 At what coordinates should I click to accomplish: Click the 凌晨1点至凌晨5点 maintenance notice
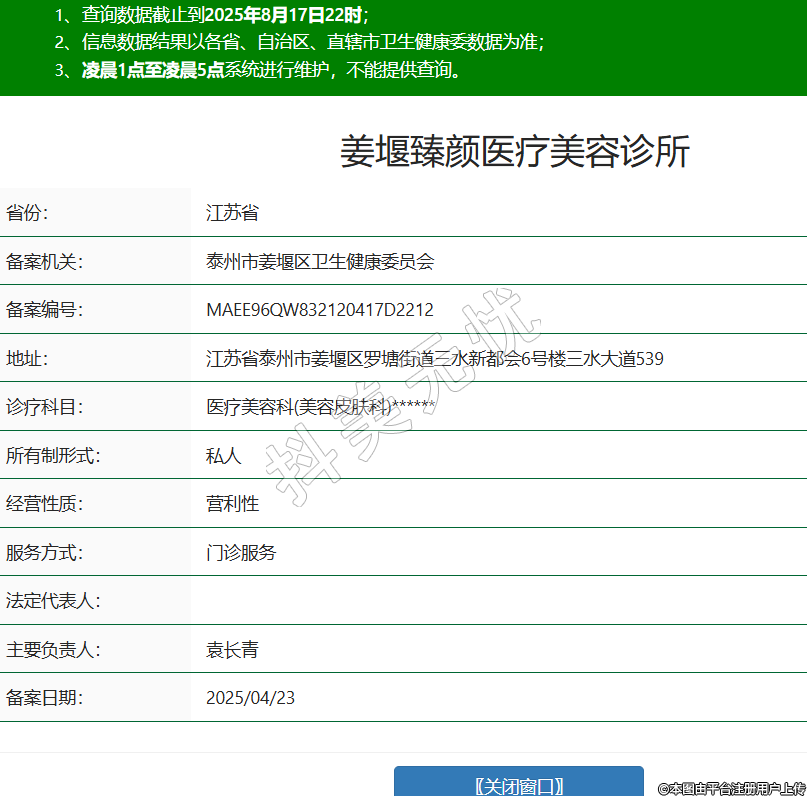click(x=152, y=70)
